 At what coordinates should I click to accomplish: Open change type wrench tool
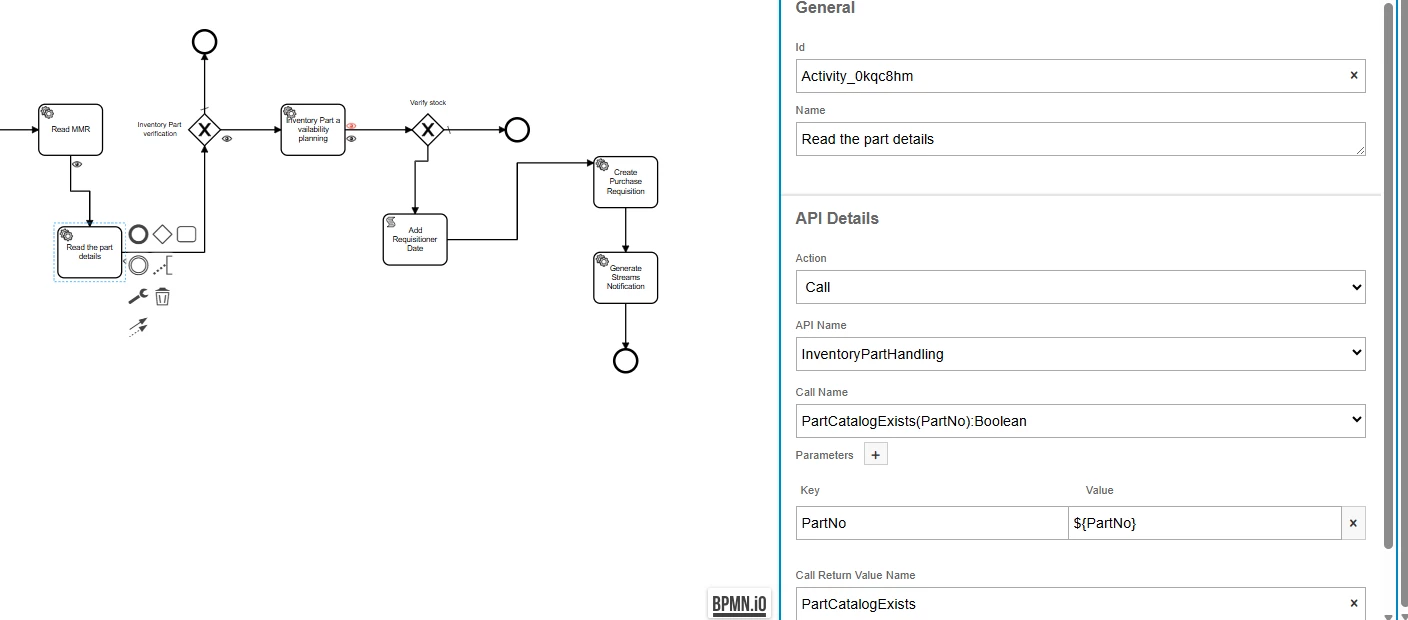138,296
